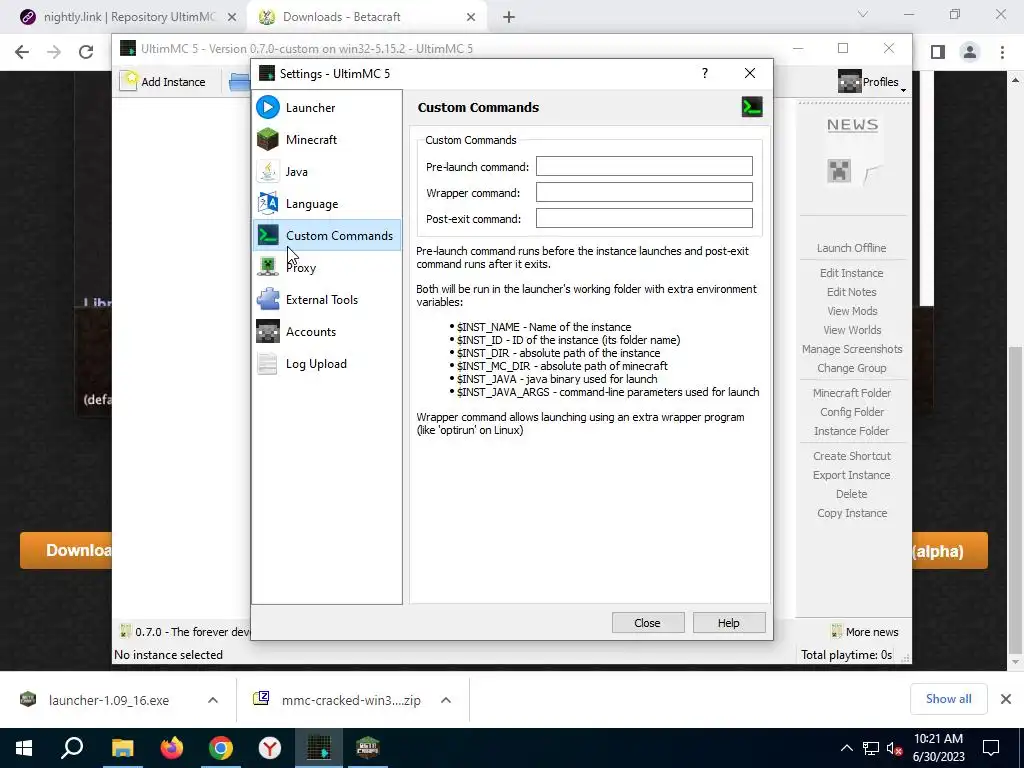The image size is (1024, 768).
Task: Click the Help button in Settings
Action: click(729, 623)
